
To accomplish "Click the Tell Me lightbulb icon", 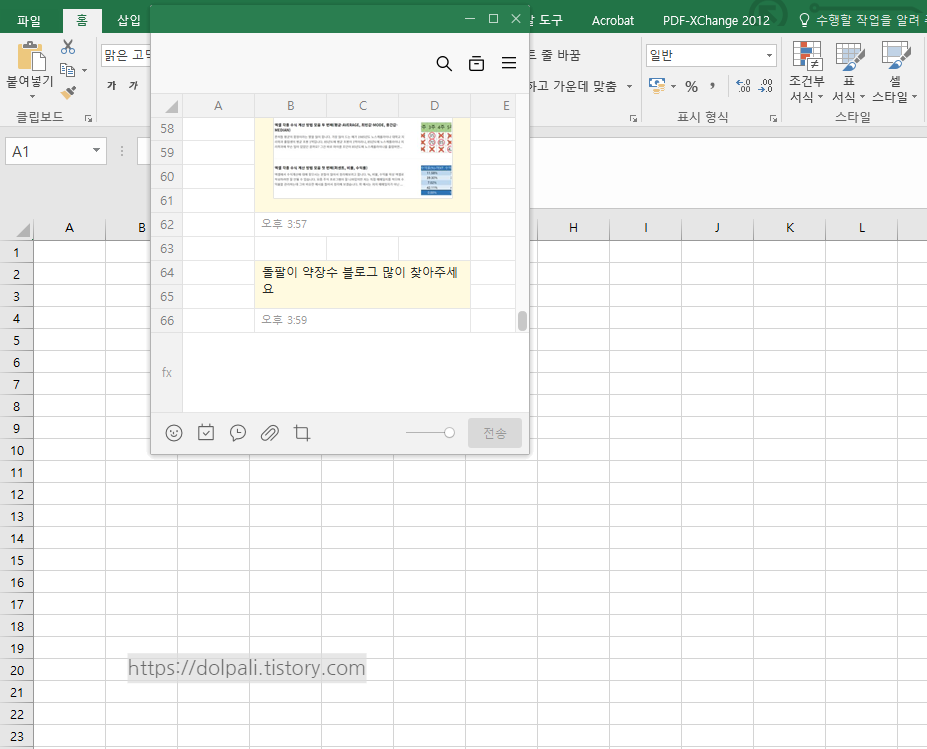I will 803,20.
